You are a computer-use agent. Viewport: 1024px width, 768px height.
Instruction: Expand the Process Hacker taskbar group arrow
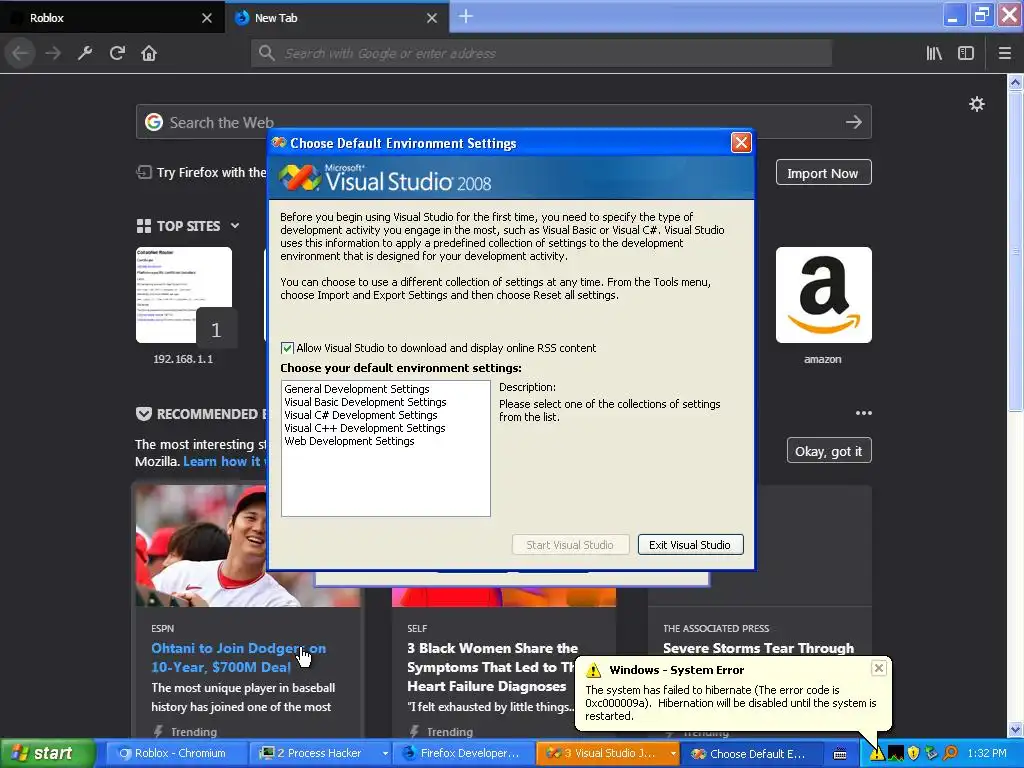(x=385, y=754)
